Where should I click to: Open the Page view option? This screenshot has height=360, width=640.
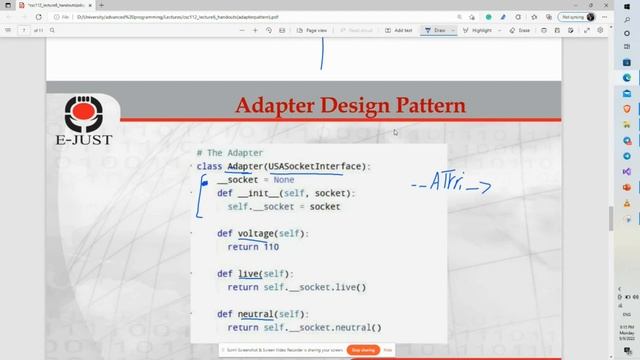point(312,30)
